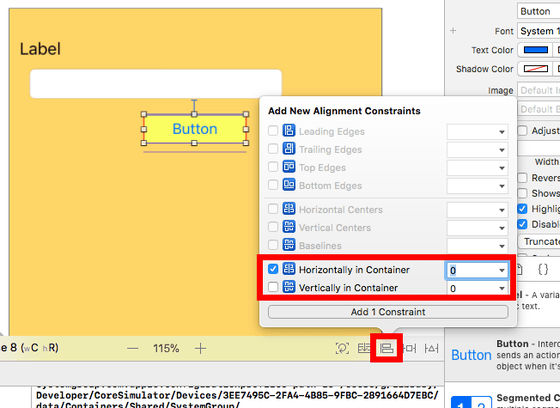Click the 115% zoom level text
This screenshot has height=408, width=560.
coord(166,348)
